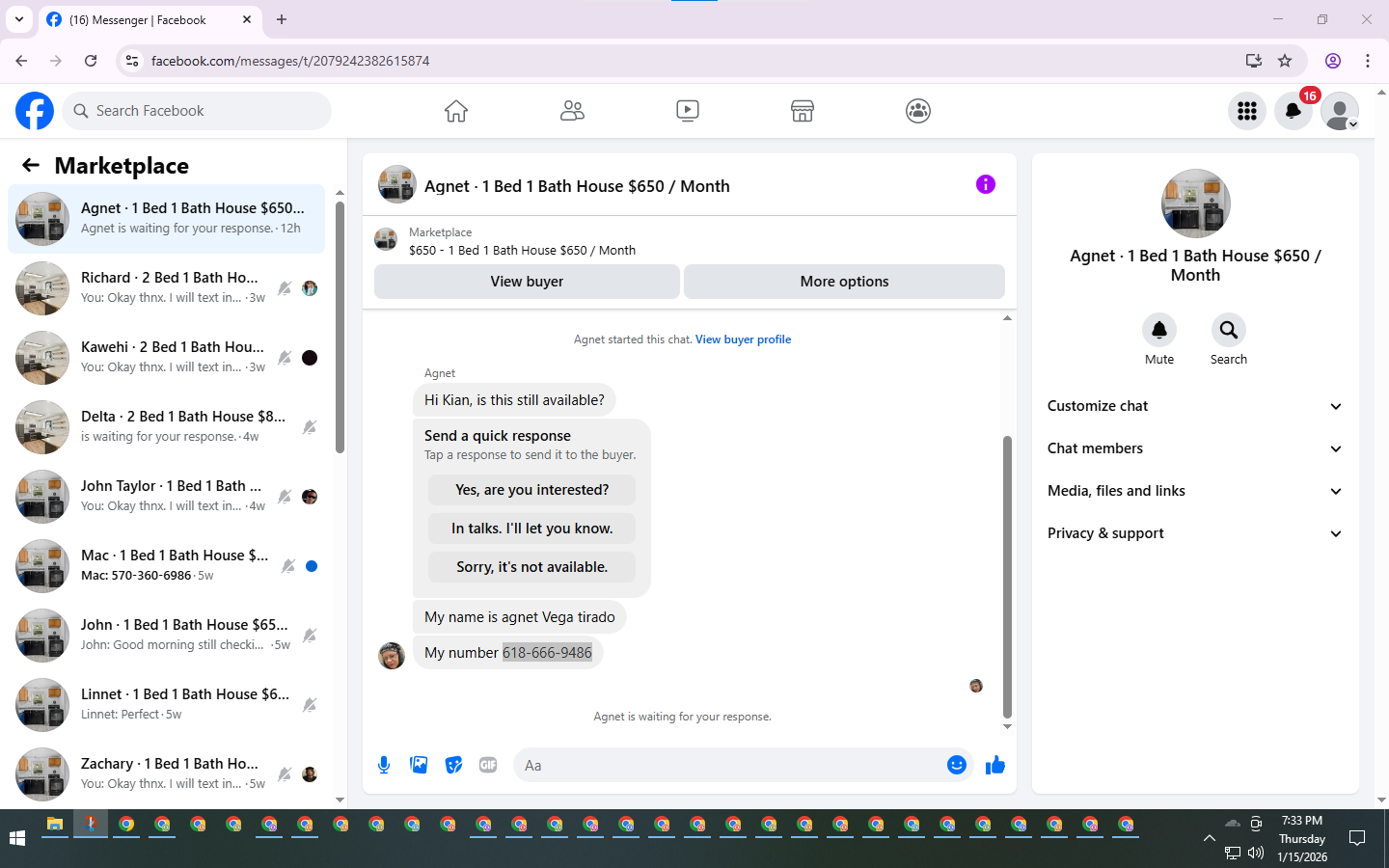
Task: Reload the page in browser
Action: 91,61
